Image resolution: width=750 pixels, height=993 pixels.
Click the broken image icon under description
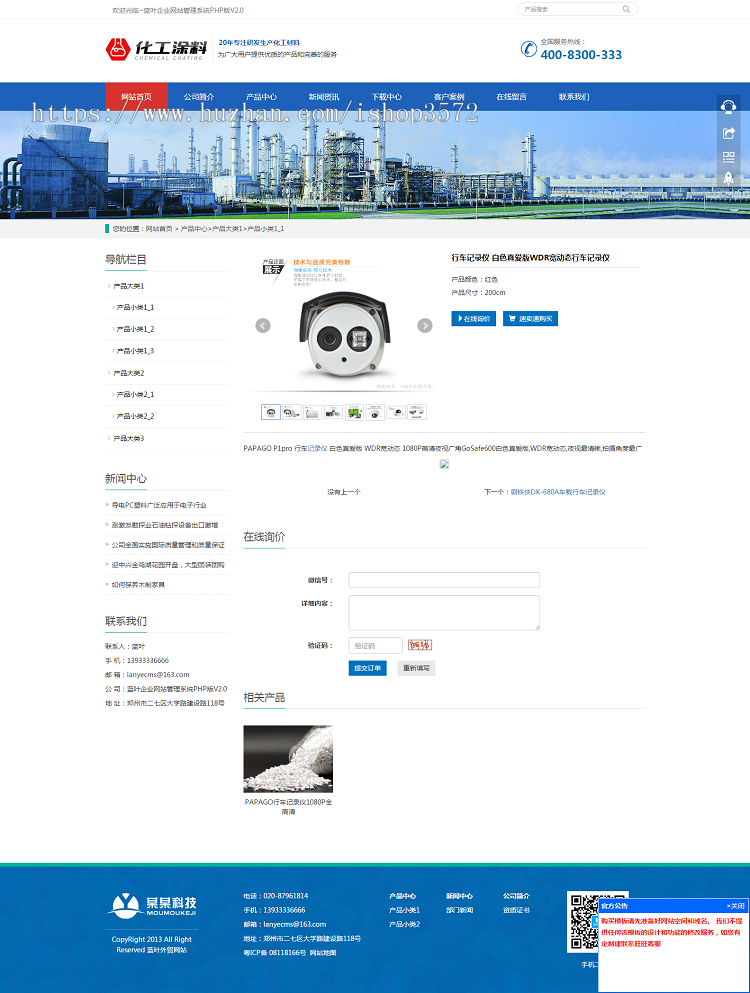point(444,464)
